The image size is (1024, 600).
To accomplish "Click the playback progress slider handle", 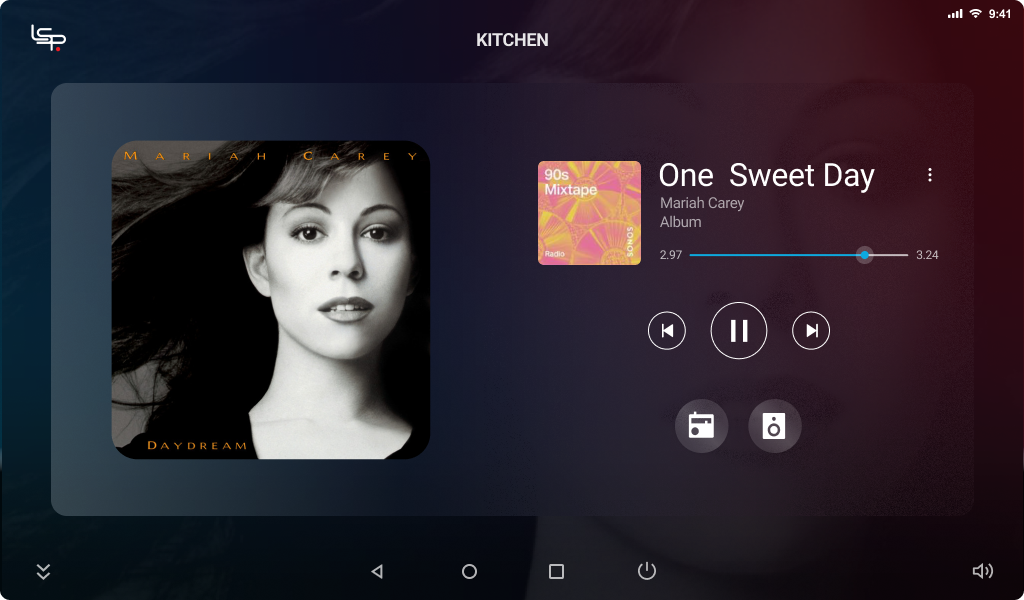I will pos(865,255).
